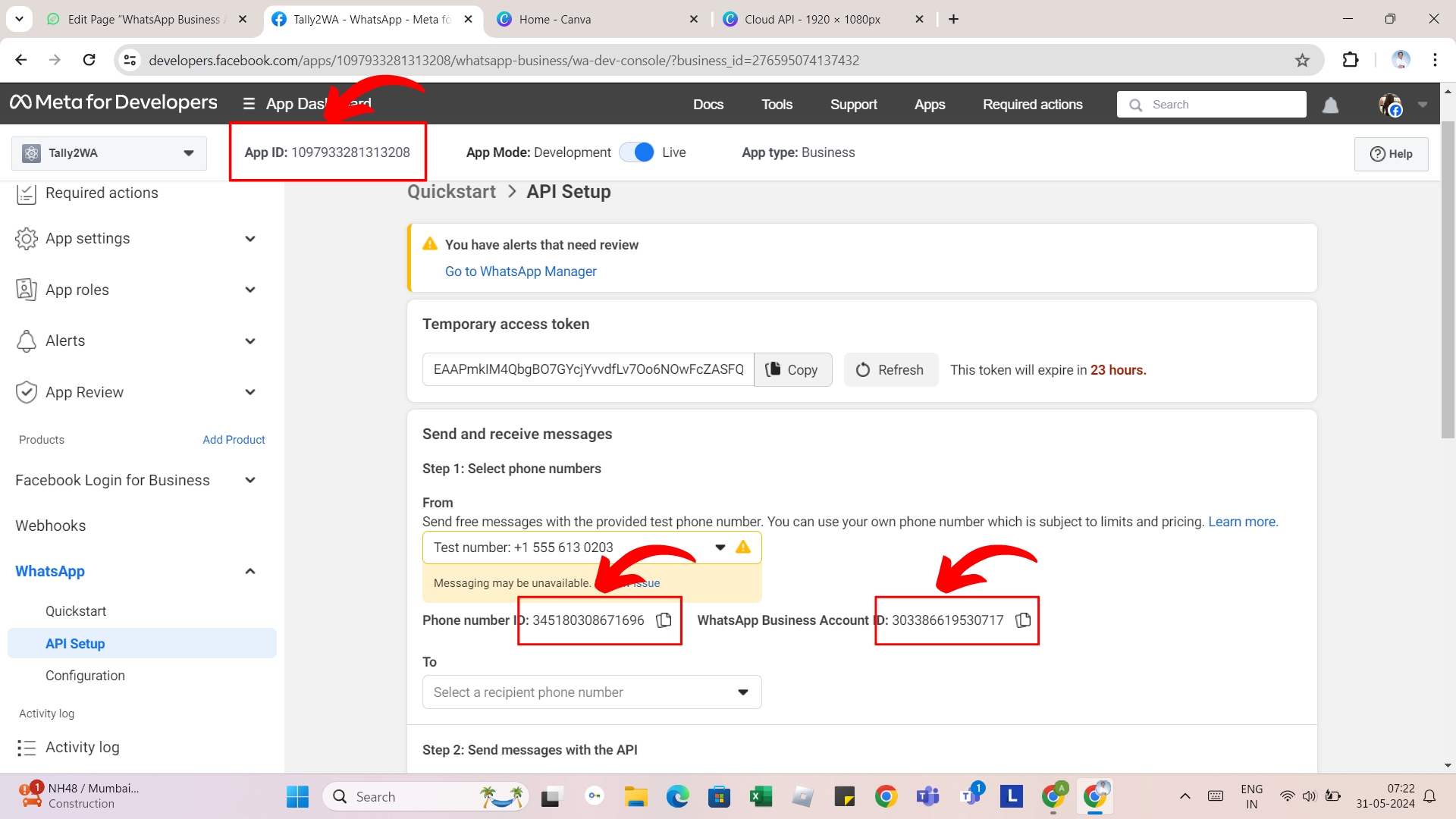This screenshot has width=1456, height=819.
Task: Launch Microsoft Edge from taskbar
Action: pyautogui.click(x=677, y=796)
